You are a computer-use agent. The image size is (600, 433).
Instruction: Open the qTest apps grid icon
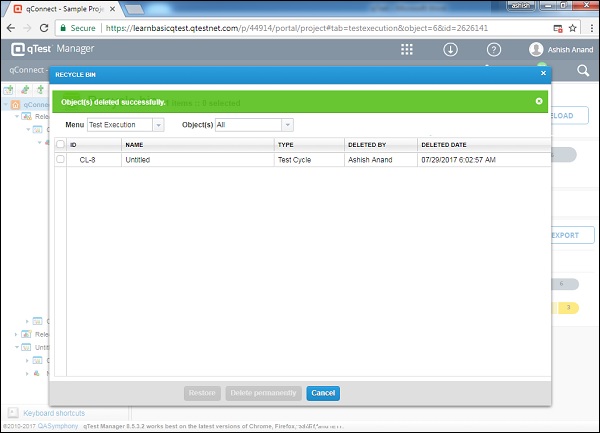[407, 49]
